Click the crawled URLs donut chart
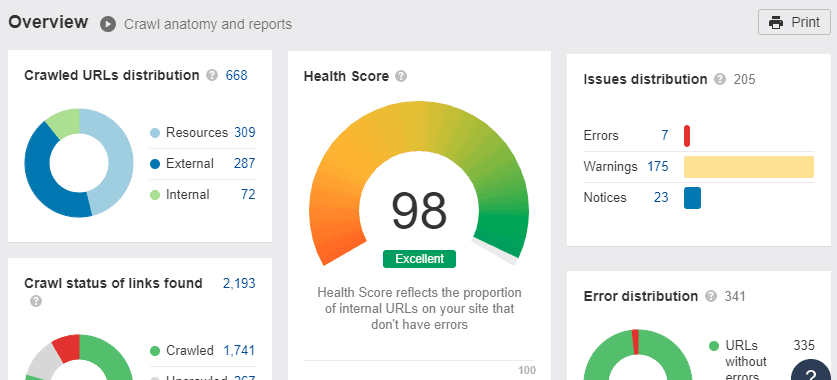This screenshot has height=380, width=837. [x=79, y=163]
